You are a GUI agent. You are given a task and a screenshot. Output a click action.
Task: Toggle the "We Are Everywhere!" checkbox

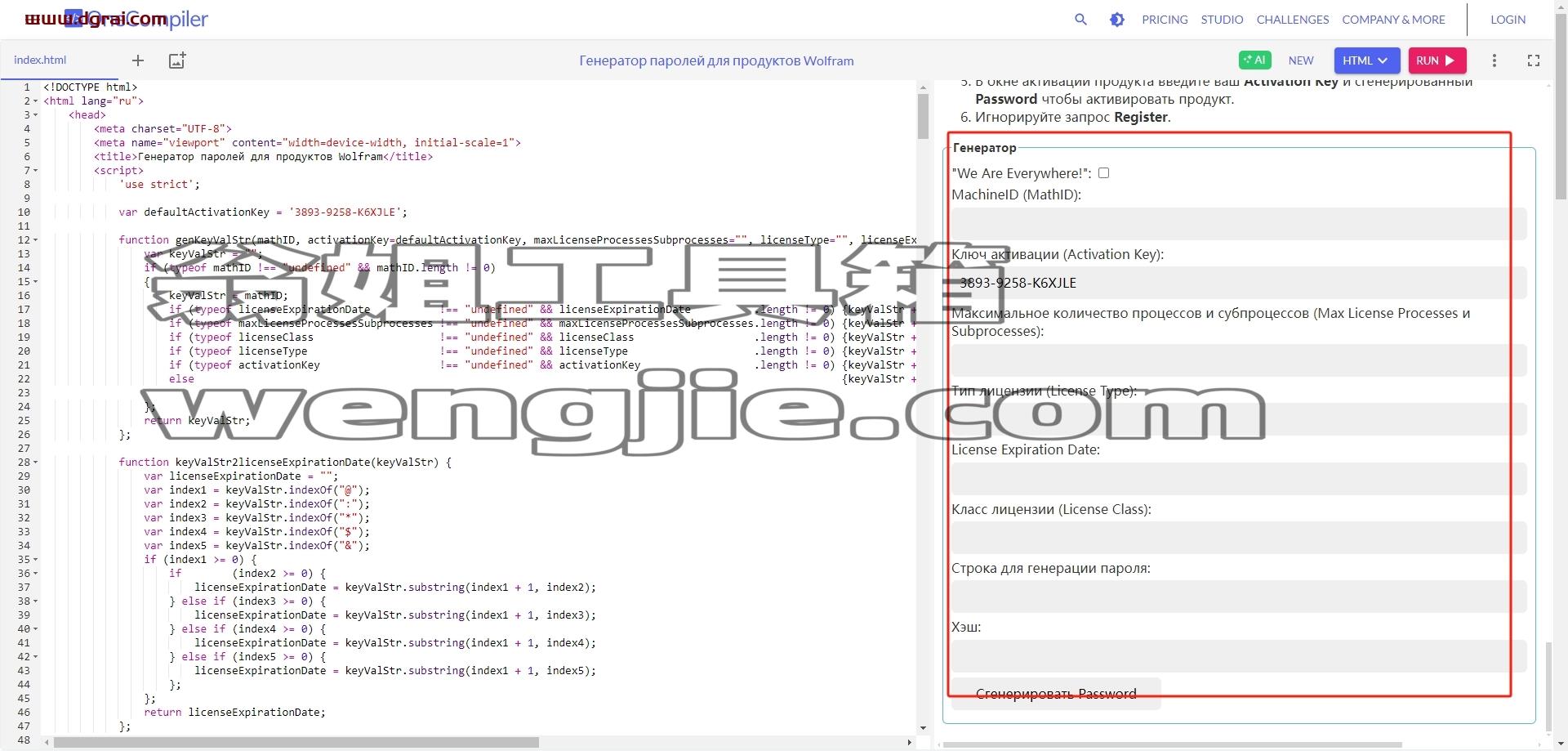[1104, 173]
